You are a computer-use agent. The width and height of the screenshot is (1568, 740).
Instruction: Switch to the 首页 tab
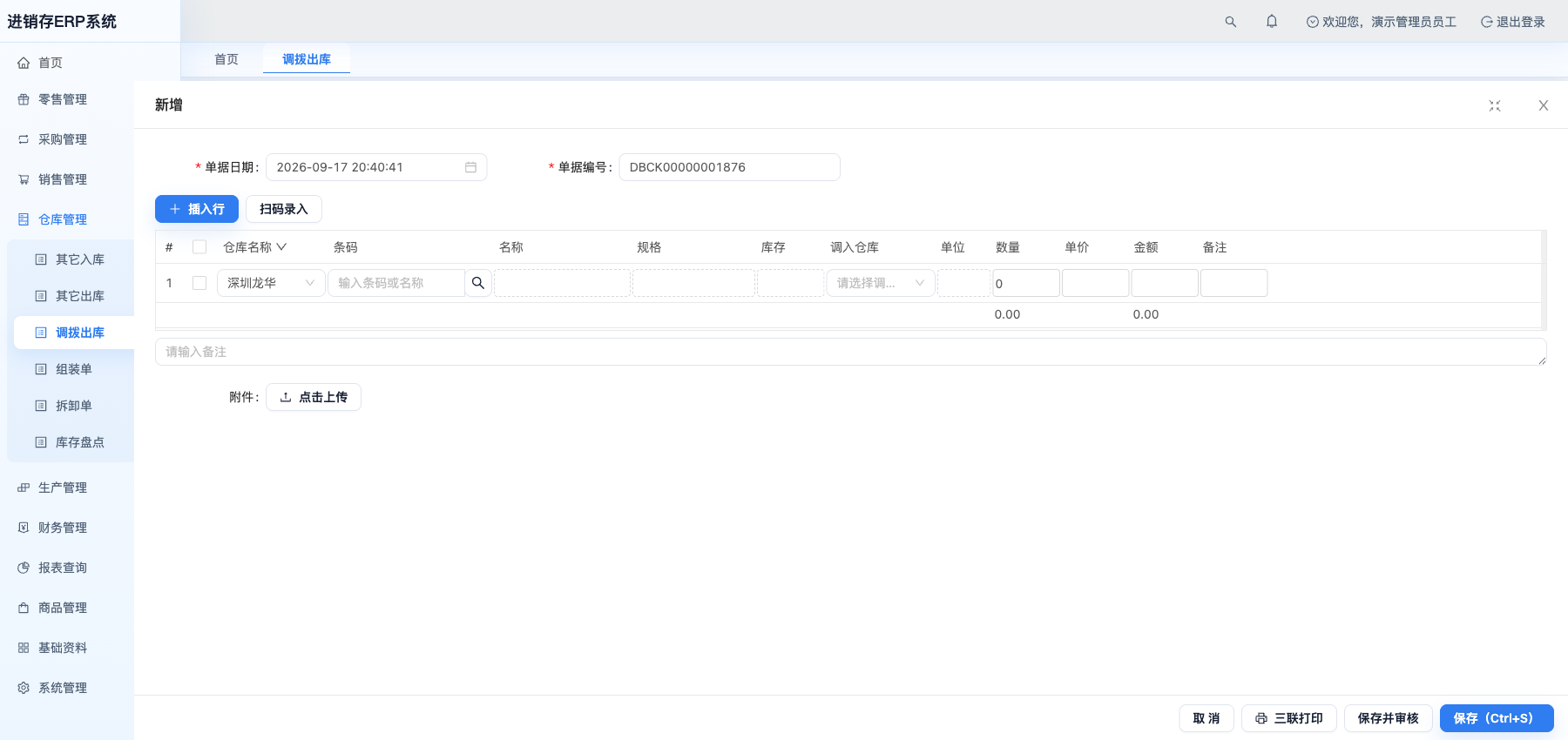226,59
